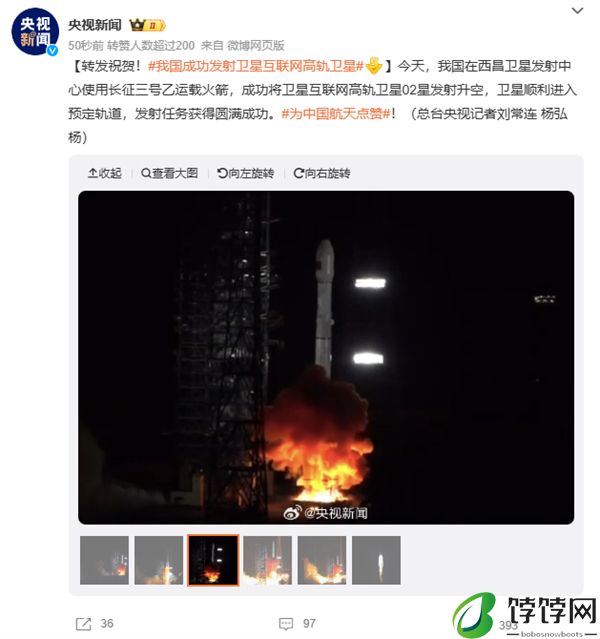
Task: Click 查看大图 to view large image
Action: pos(170,173)
